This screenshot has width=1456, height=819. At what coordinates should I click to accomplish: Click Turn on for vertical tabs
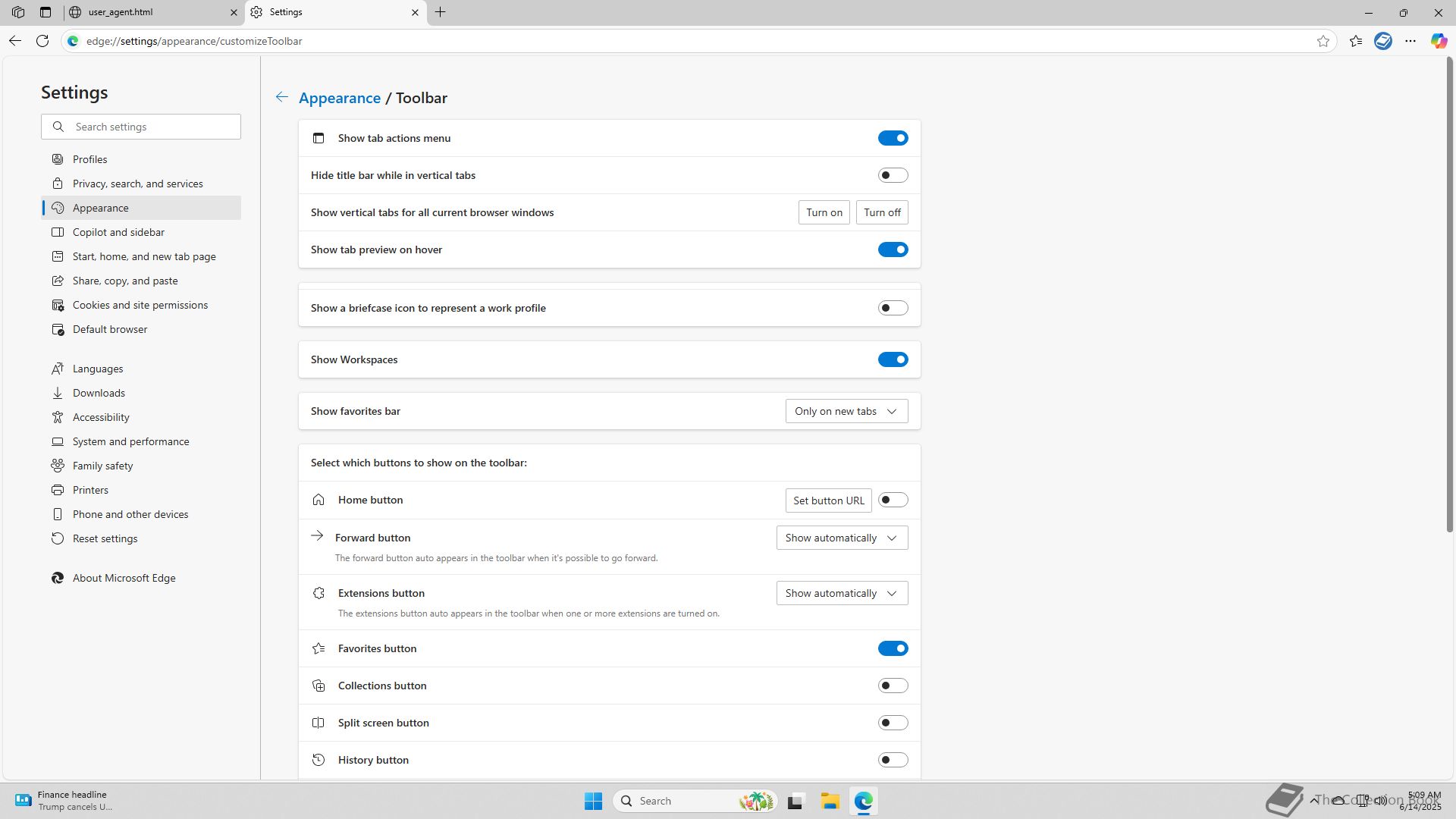pos(824,212)
